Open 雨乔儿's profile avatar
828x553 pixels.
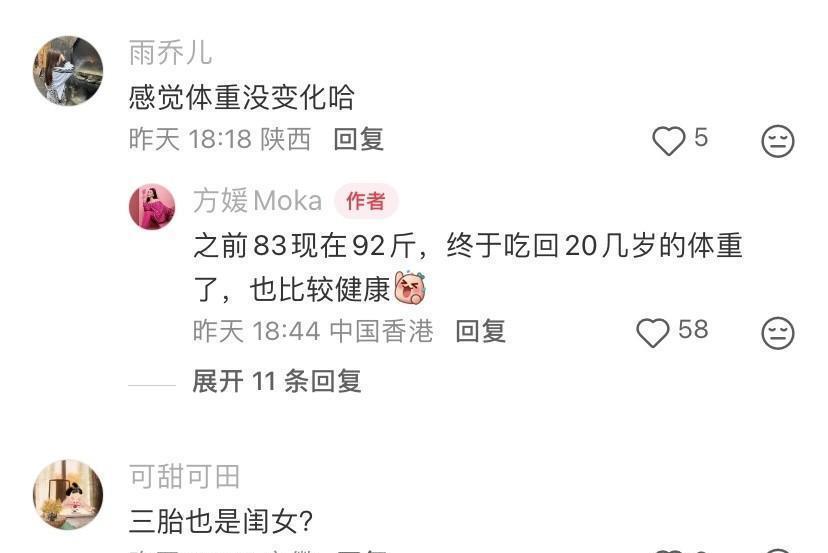pos(68,71)
